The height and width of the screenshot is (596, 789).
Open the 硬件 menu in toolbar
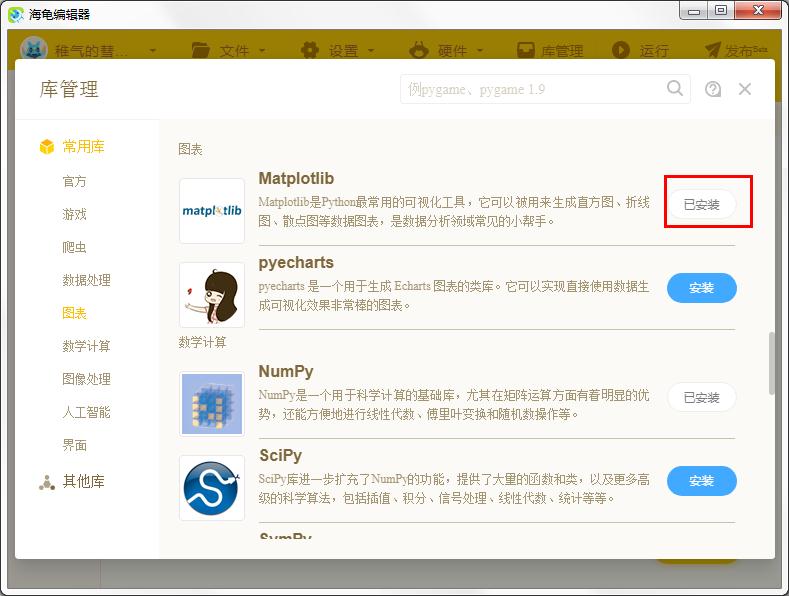pos(446,50)
